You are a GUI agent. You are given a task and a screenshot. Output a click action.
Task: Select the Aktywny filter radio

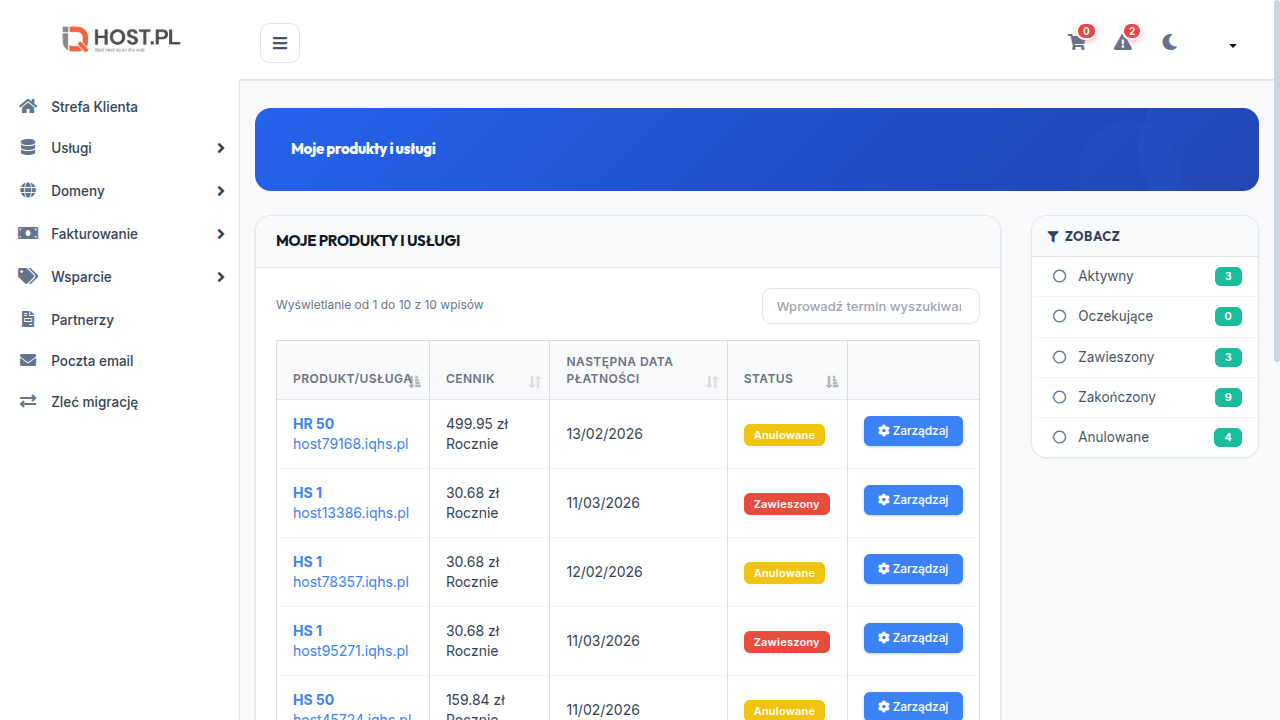point(1060,276)
